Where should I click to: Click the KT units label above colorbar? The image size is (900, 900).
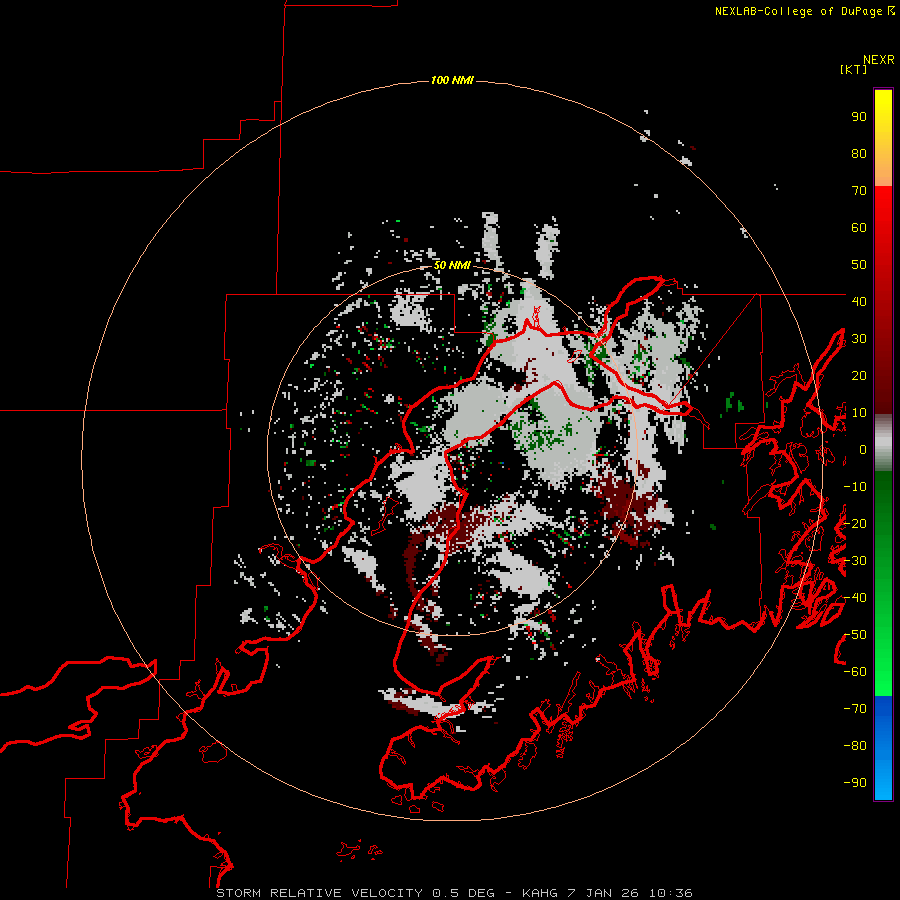[854, 69]
